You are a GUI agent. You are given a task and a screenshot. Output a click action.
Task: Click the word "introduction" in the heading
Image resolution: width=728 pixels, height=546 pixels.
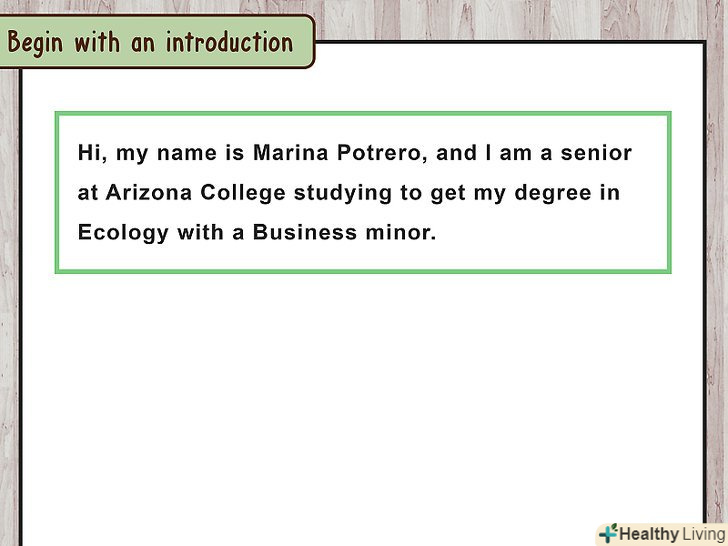[229, 43]
